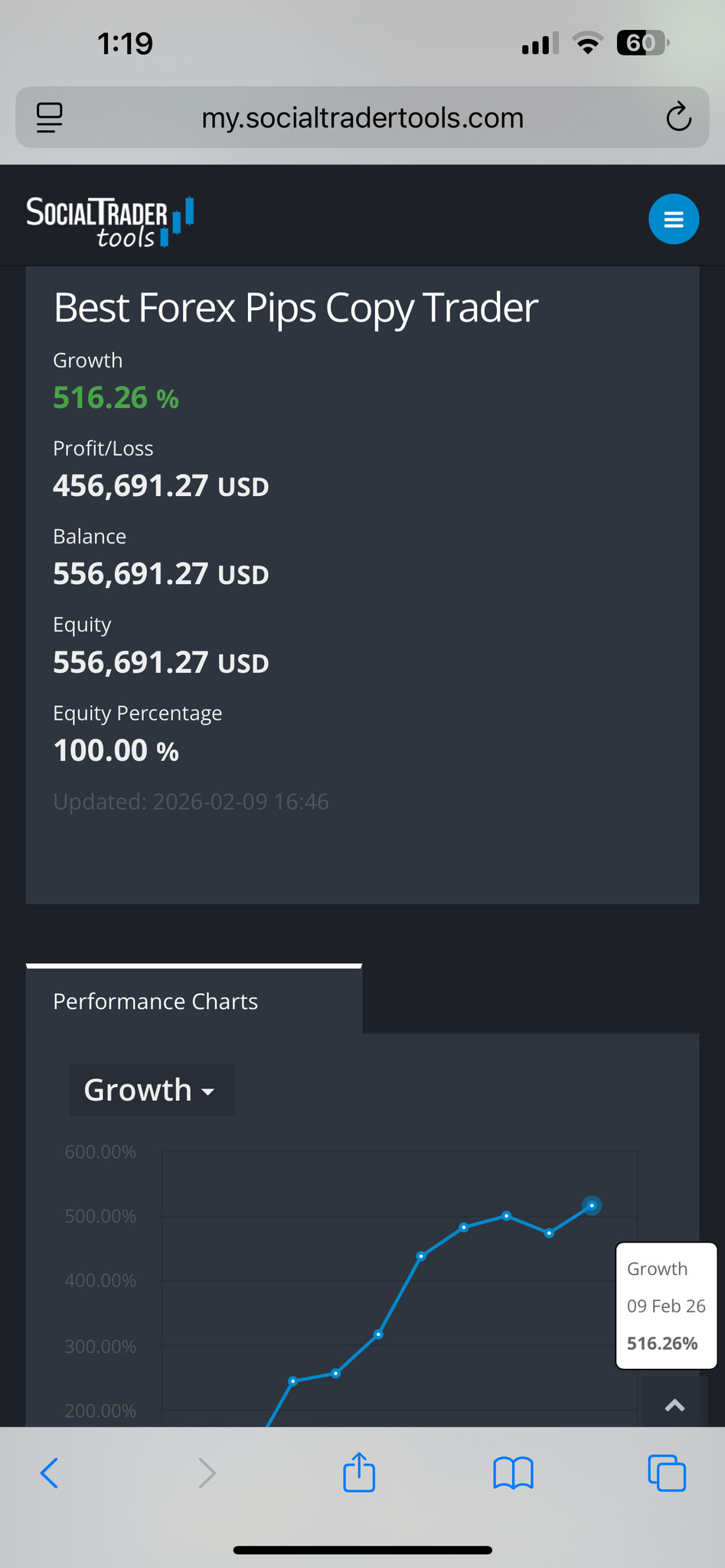The height and width of the screenshot is (1568, 725).
Task: Click the lowest visible chart data point
Action: pos(293,1381)
